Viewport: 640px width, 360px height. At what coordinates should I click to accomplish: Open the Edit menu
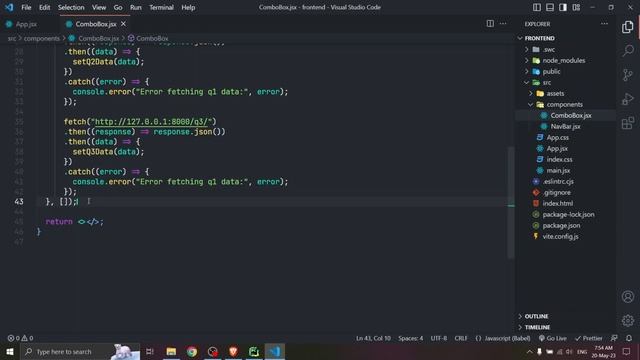44,7
